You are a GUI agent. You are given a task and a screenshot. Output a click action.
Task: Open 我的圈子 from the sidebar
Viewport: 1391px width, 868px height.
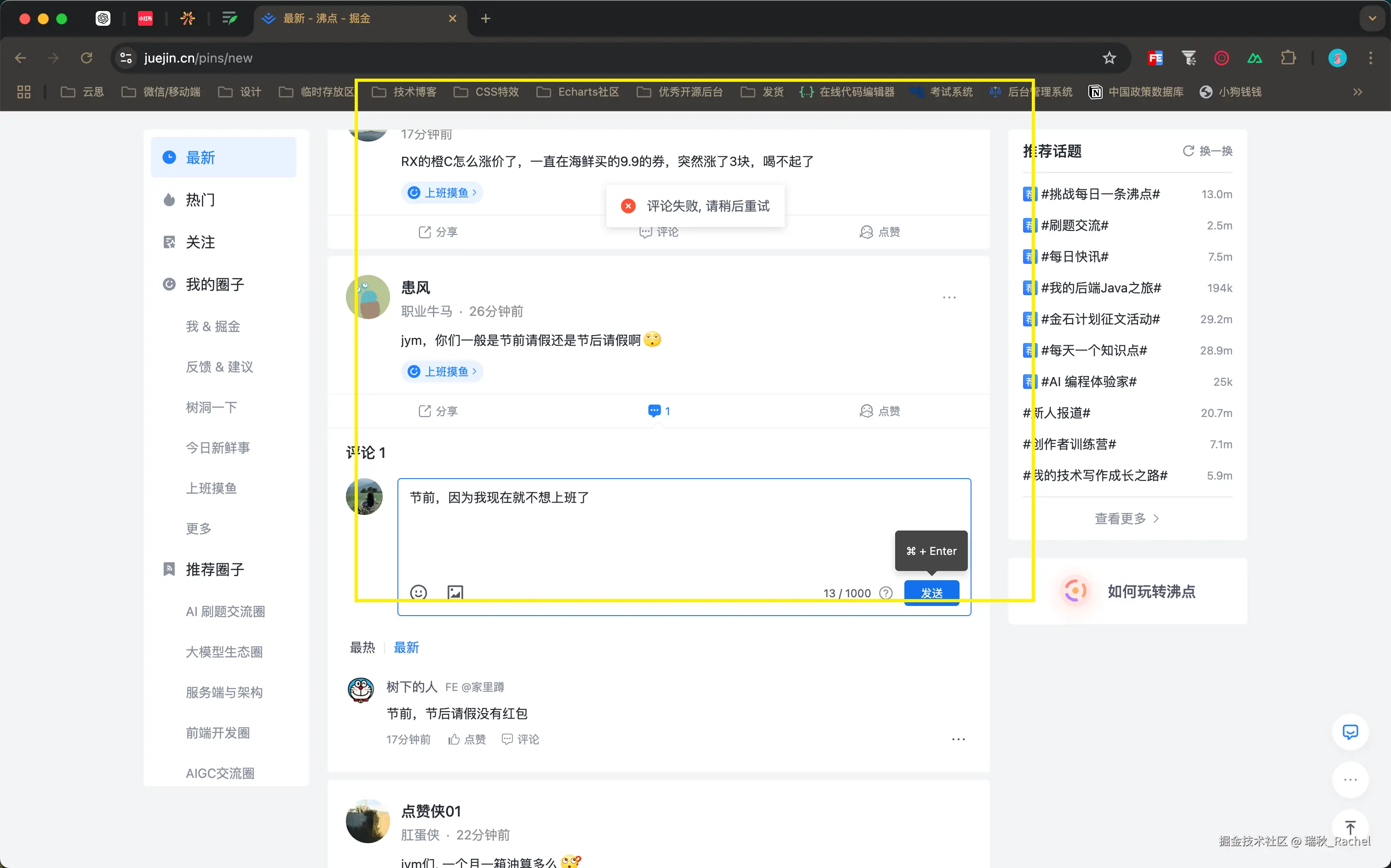point(215,284)
